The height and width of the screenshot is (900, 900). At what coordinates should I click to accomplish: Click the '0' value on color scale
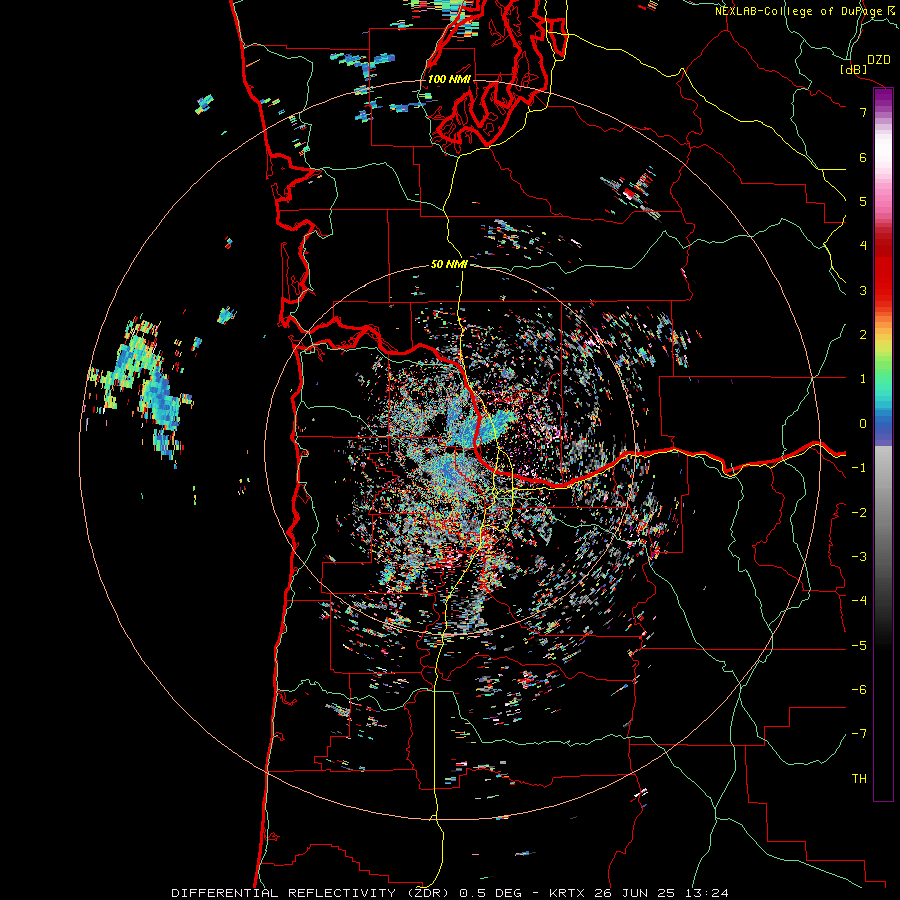tap(863, 424)
